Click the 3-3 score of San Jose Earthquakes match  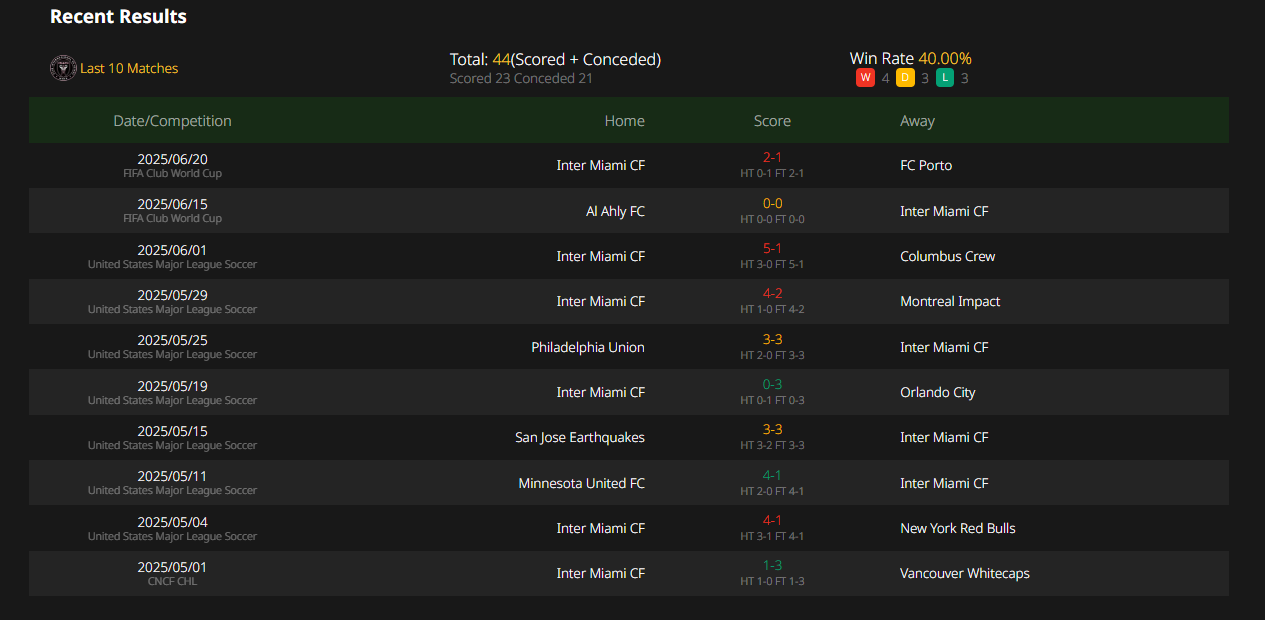pos(772,429)
